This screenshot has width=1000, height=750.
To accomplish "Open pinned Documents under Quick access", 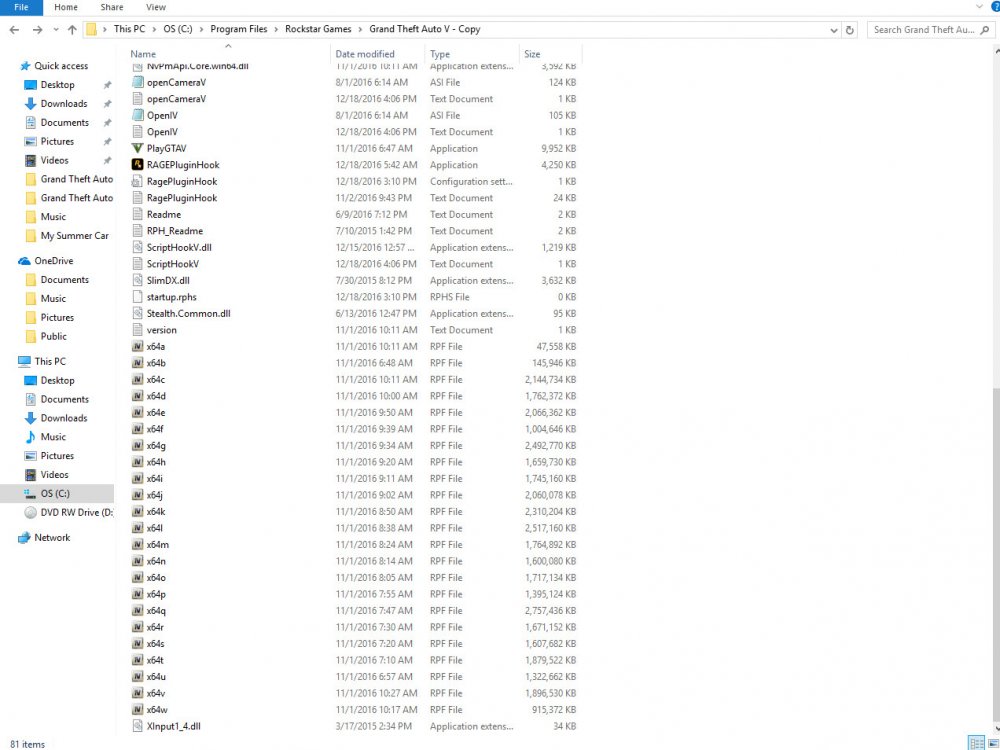I will point(64,122).
